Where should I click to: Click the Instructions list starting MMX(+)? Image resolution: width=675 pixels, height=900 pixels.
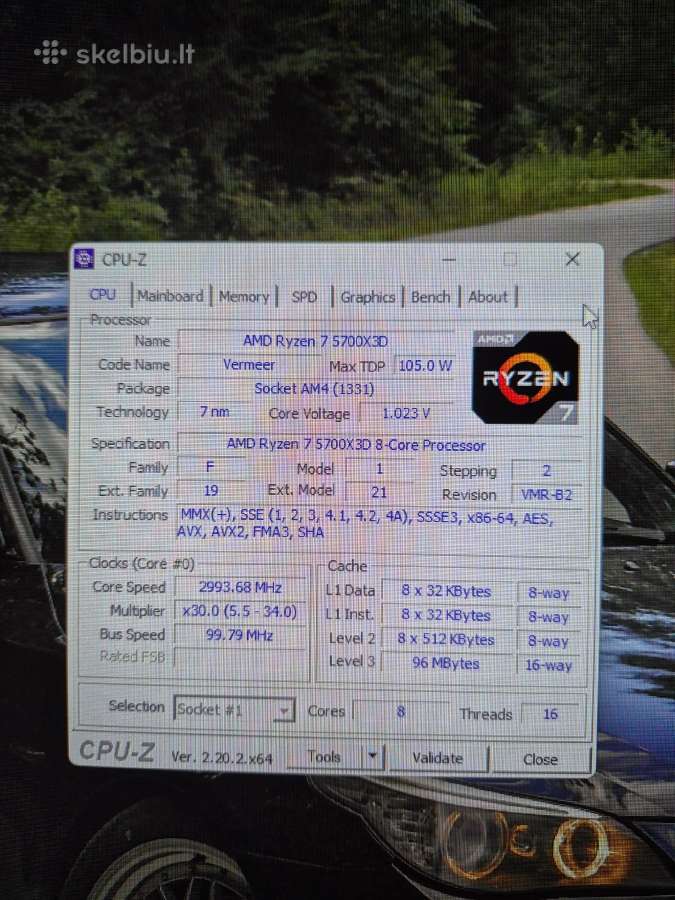point(379,523)
